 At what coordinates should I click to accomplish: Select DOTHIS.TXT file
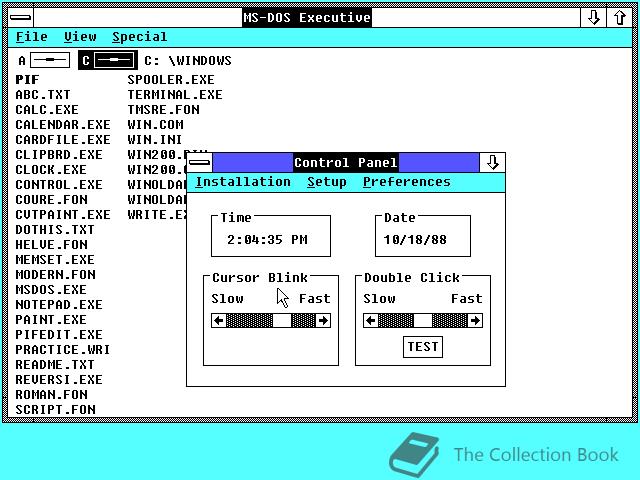55,230
